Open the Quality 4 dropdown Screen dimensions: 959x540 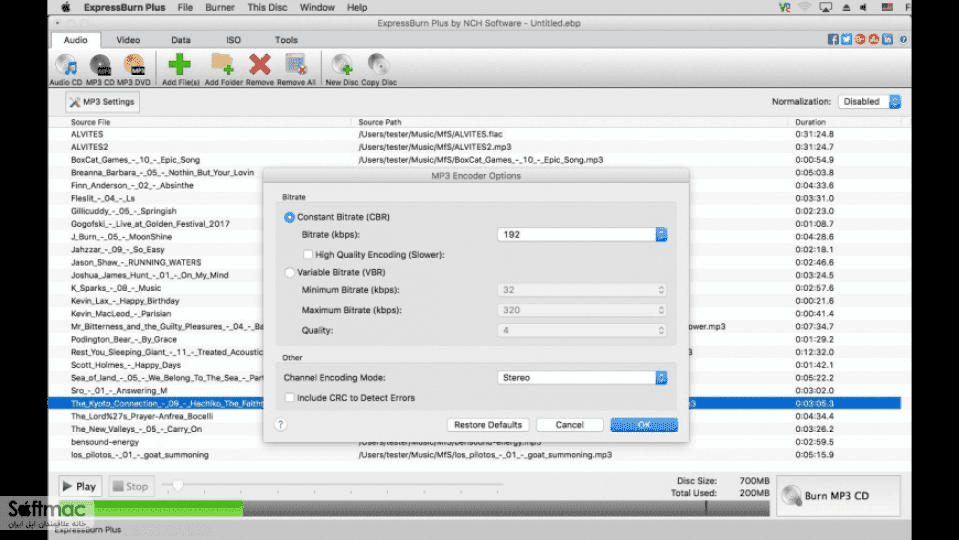tap(582, 330)
